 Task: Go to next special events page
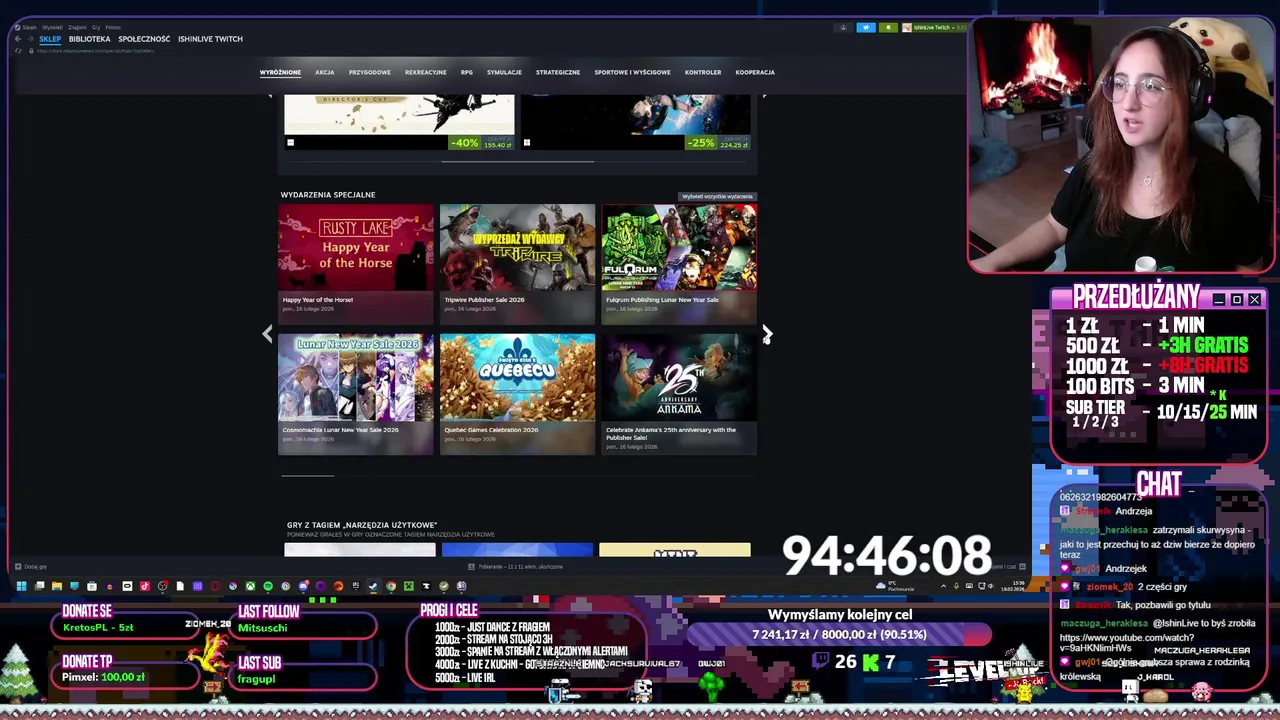766,334
